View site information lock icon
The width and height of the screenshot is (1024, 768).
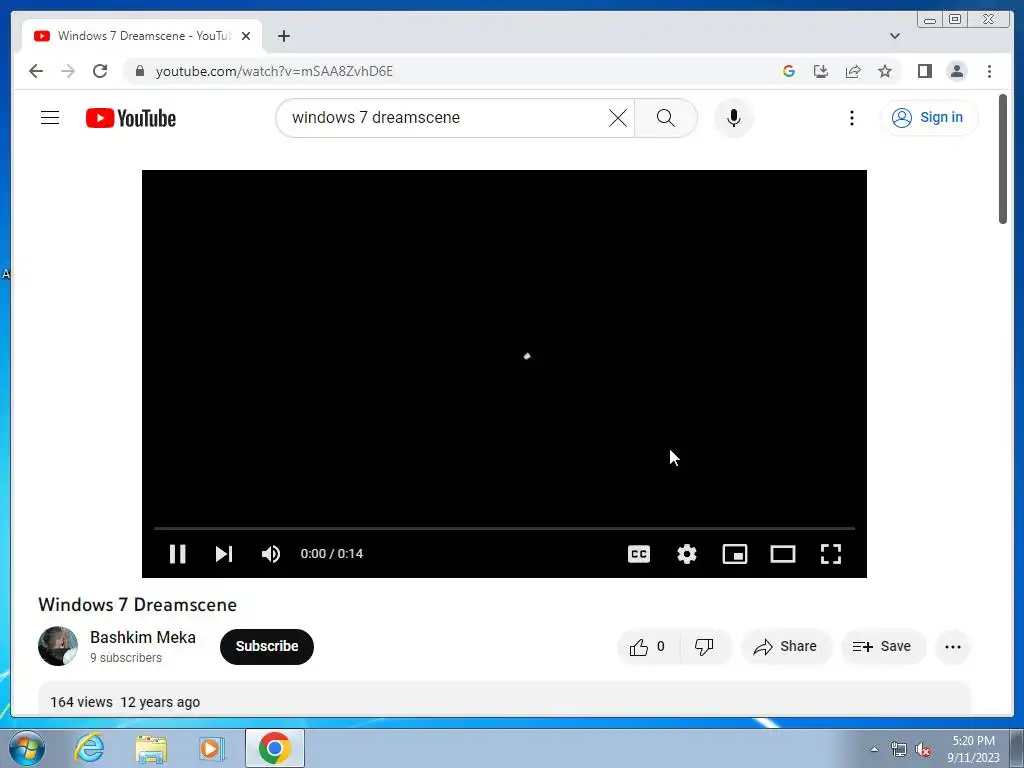click(139, 71)
